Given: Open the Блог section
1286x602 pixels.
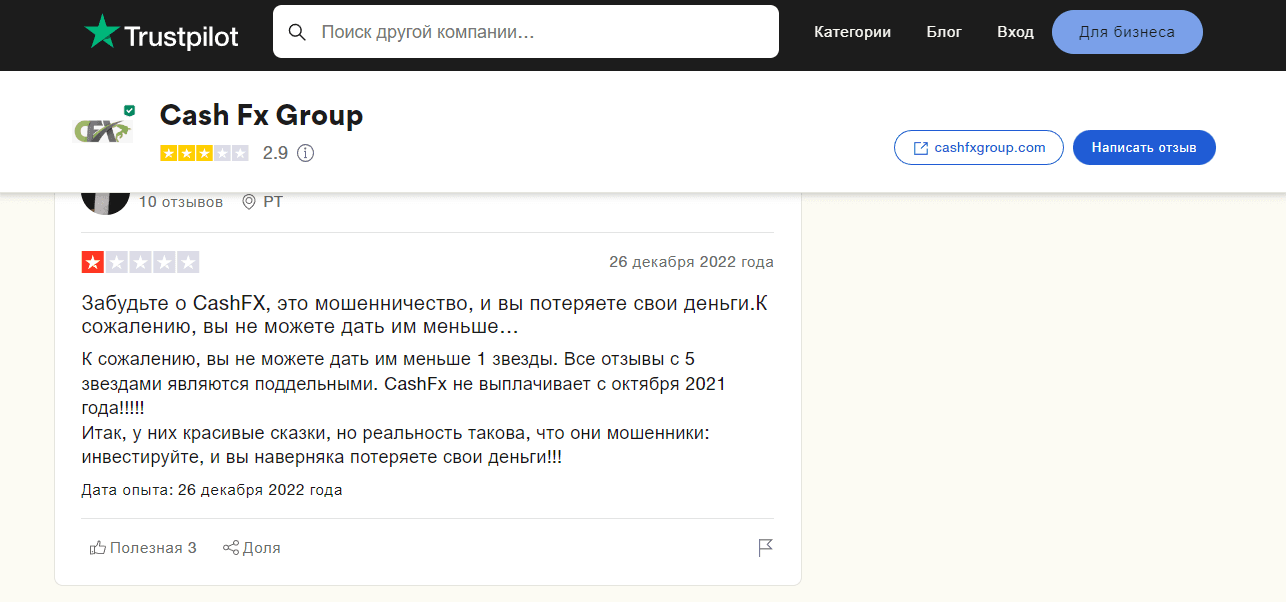Looking at the screenshot, I should (943, 31).
